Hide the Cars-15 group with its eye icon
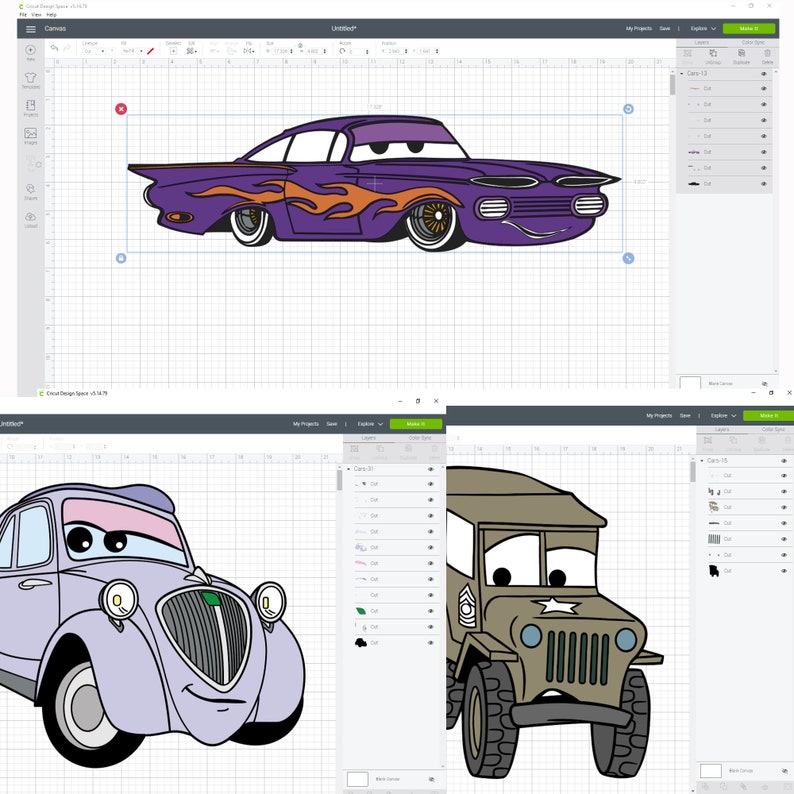Image resolution: width=794 pixels, height=794 pixels. click(784, 461)
